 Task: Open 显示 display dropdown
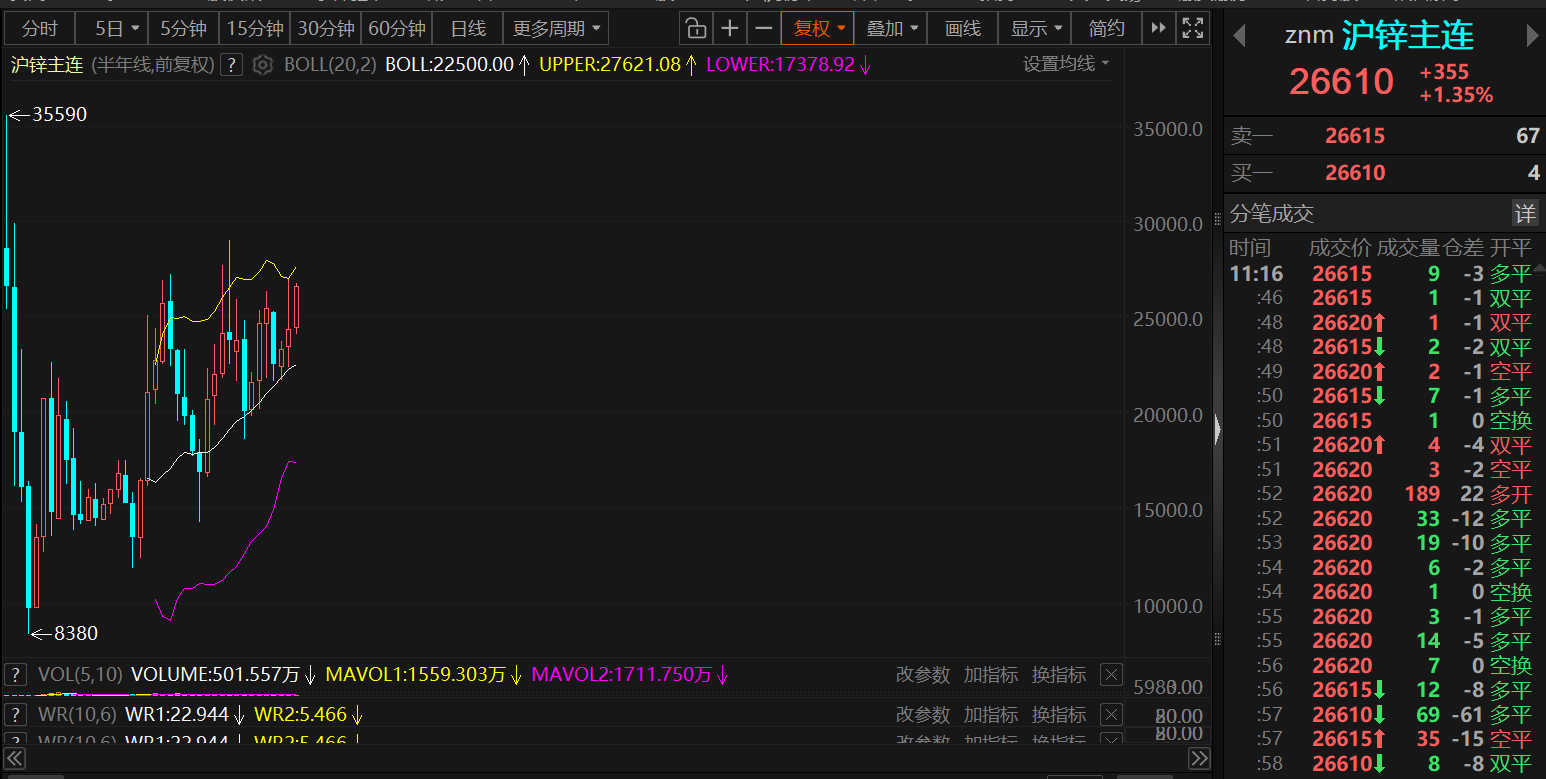coord(1035,29)
